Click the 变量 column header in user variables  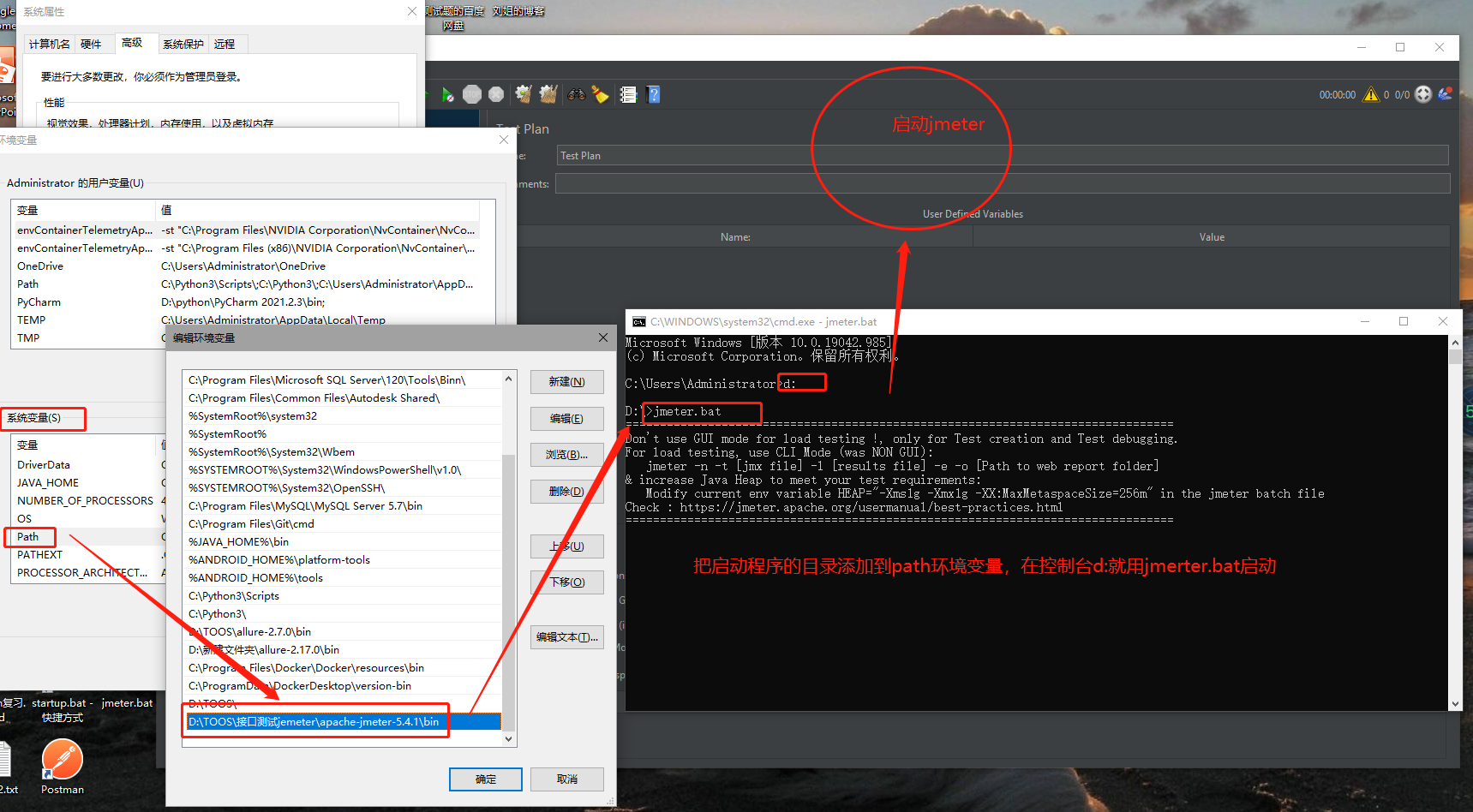pyautogui.click(x=83, y=211)
